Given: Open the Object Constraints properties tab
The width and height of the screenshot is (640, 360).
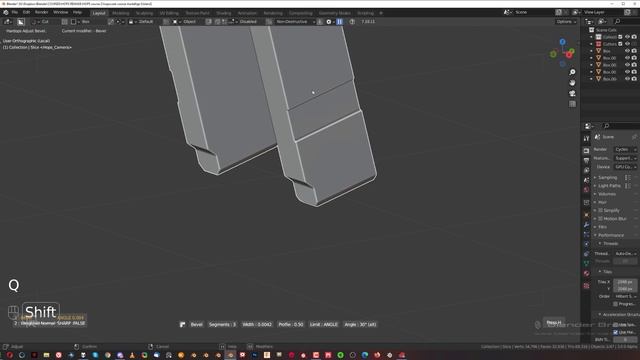Looking at the screenshot, I should click(586, 254).
